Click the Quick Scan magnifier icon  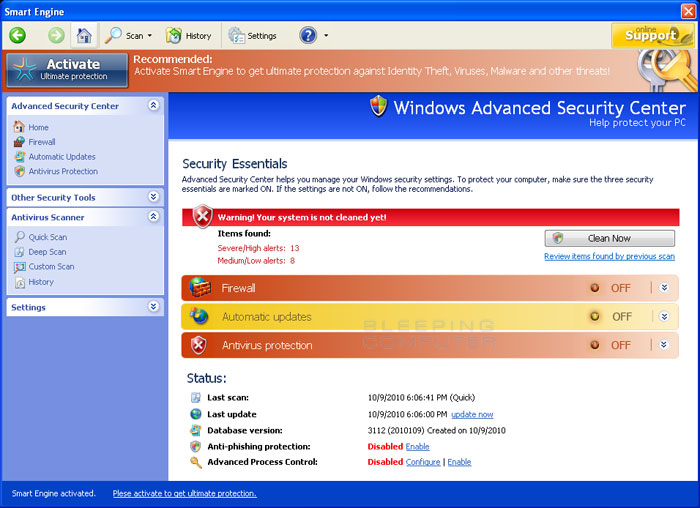(20, 237)
